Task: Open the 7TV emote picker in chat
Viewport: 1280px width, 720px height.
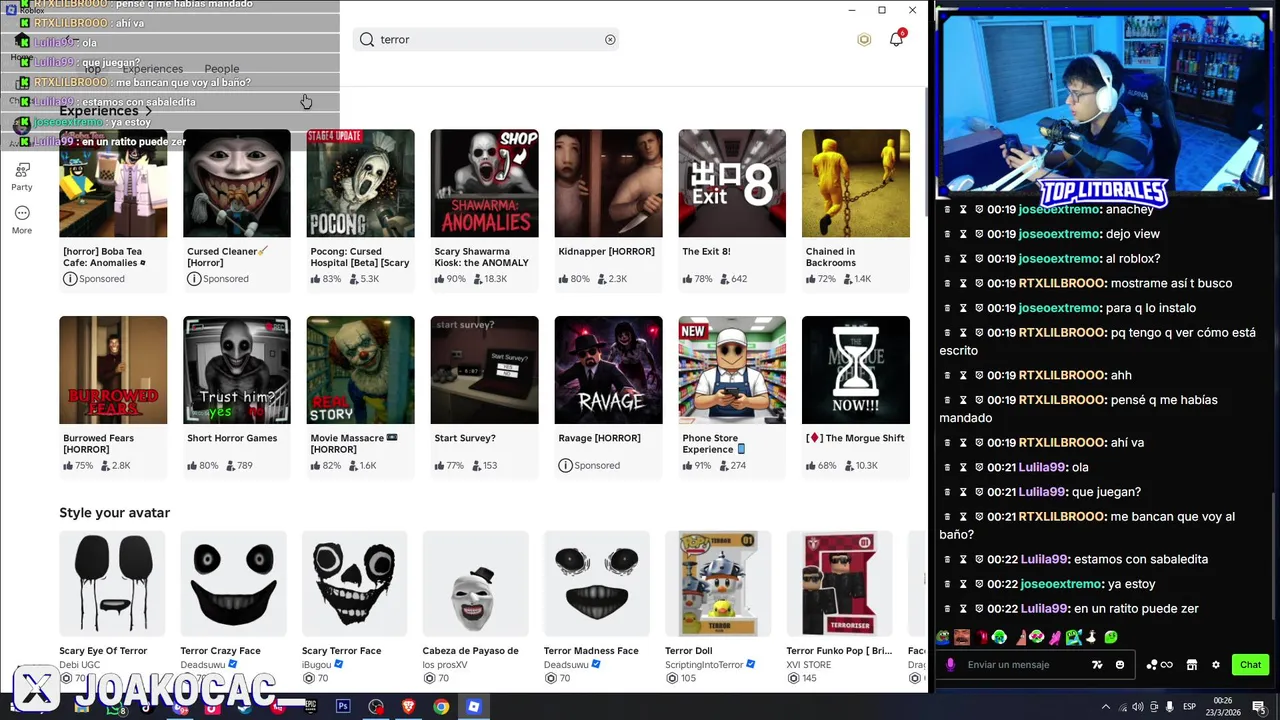Action: (x=1097, y=665)
